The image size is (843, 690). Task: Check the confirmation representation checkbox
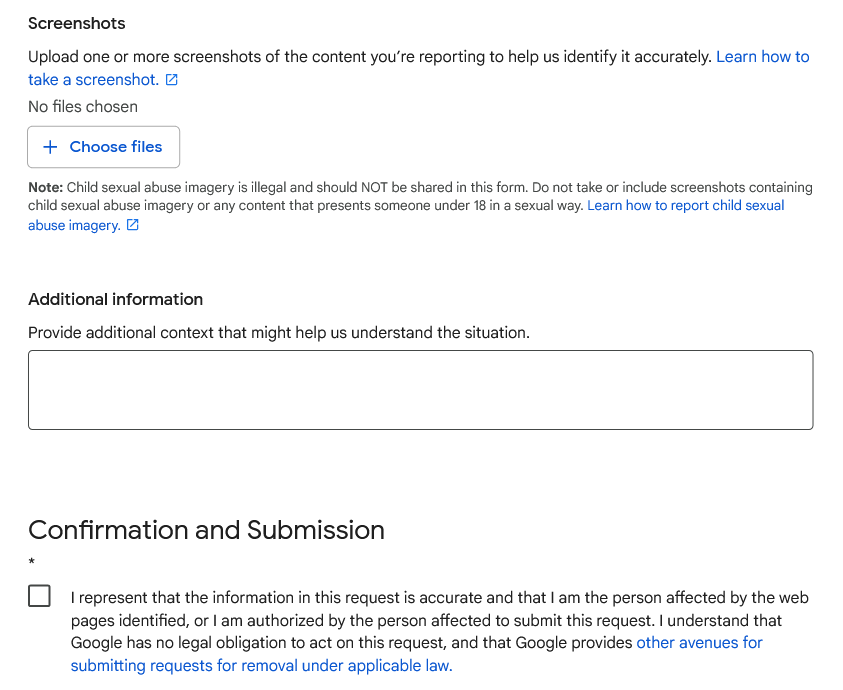(x=39, y=595)
